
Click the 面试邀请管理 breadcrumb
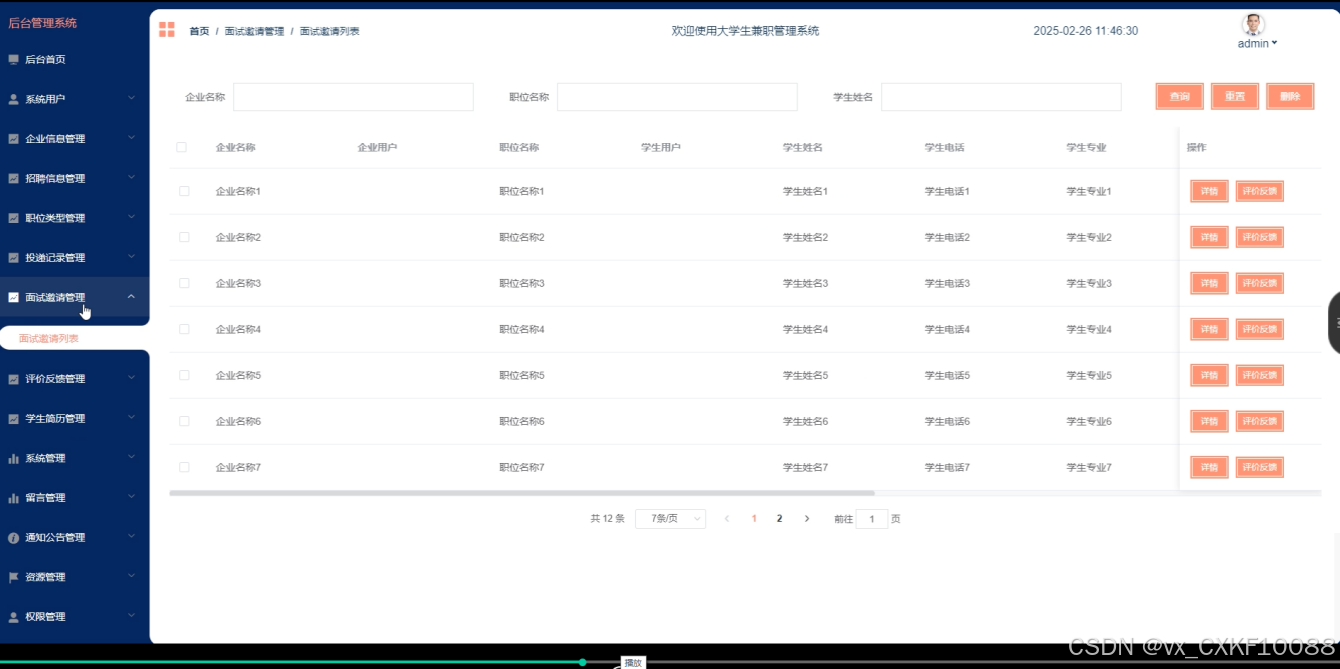(x=254, y=31)
